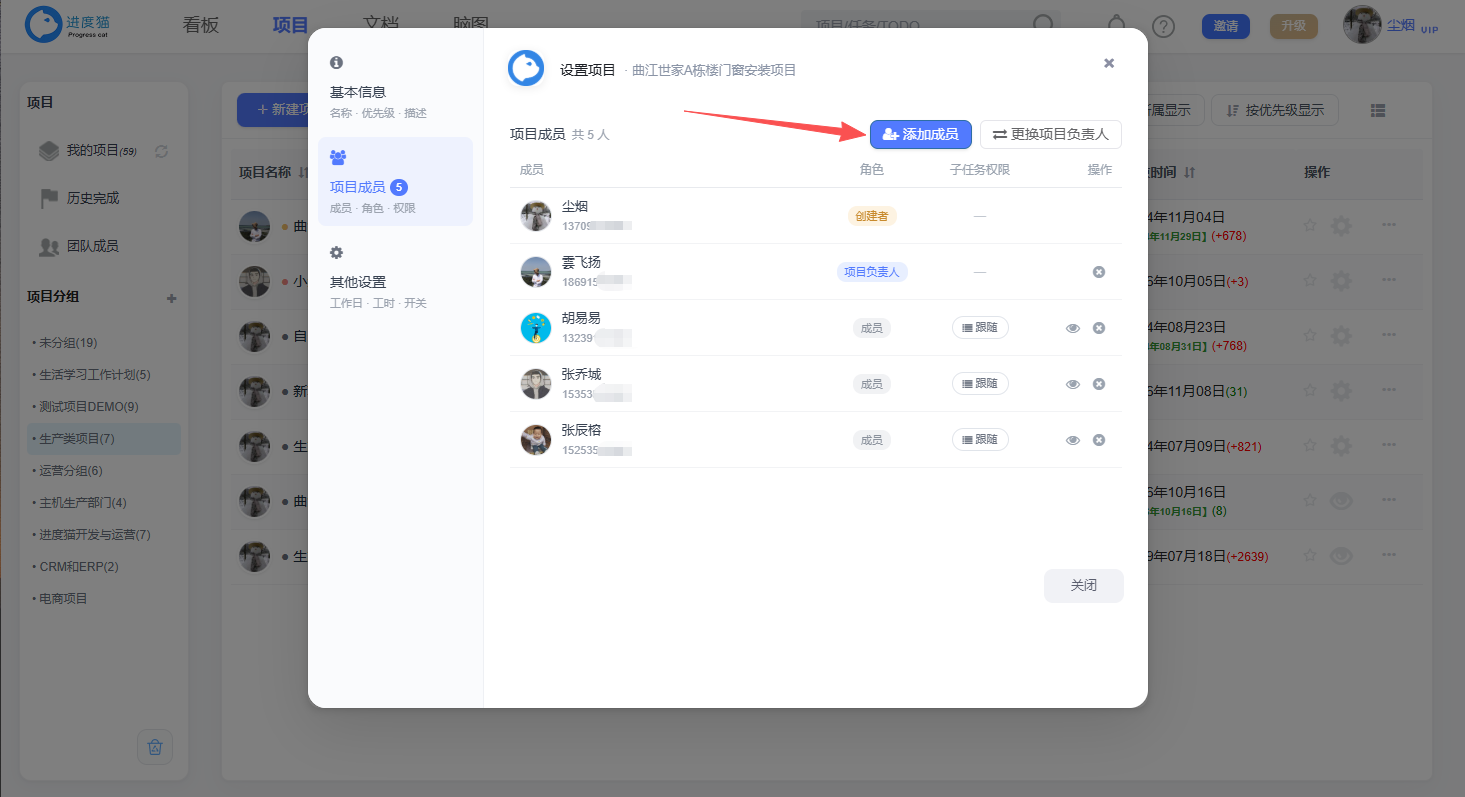Open user 尘烟 profile avatar in header
The image size is (1465, 797).
(1362, 25)
